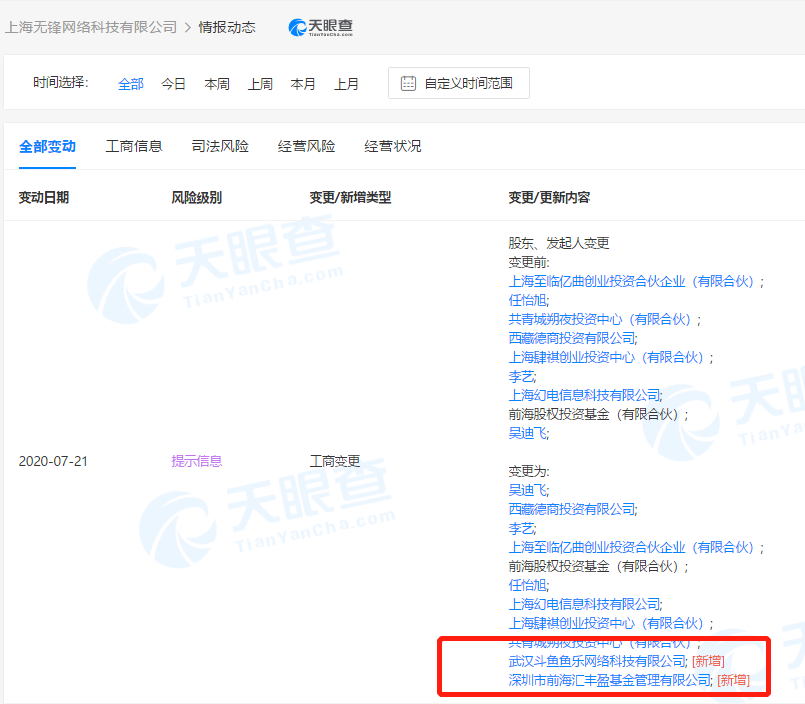This screenshot has width=805, height=704.
Task: Open 任怡旭 link under 变更前
Action: [x=527, y=300]
